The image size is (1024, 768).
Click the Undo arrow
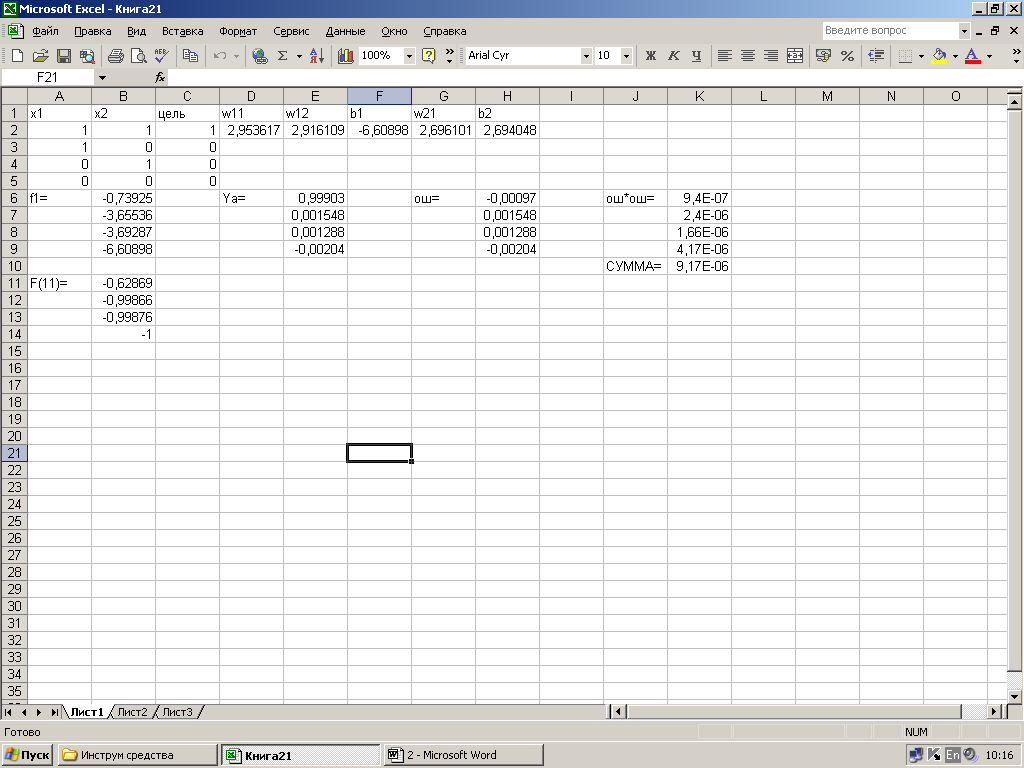point(220,56)
